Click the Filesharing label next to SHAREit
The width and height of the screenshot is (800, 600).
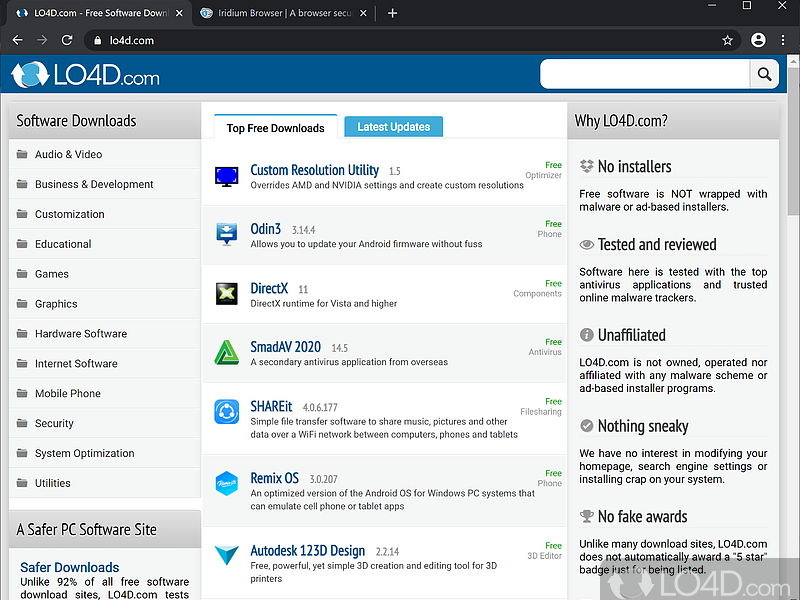coord(541,412)
